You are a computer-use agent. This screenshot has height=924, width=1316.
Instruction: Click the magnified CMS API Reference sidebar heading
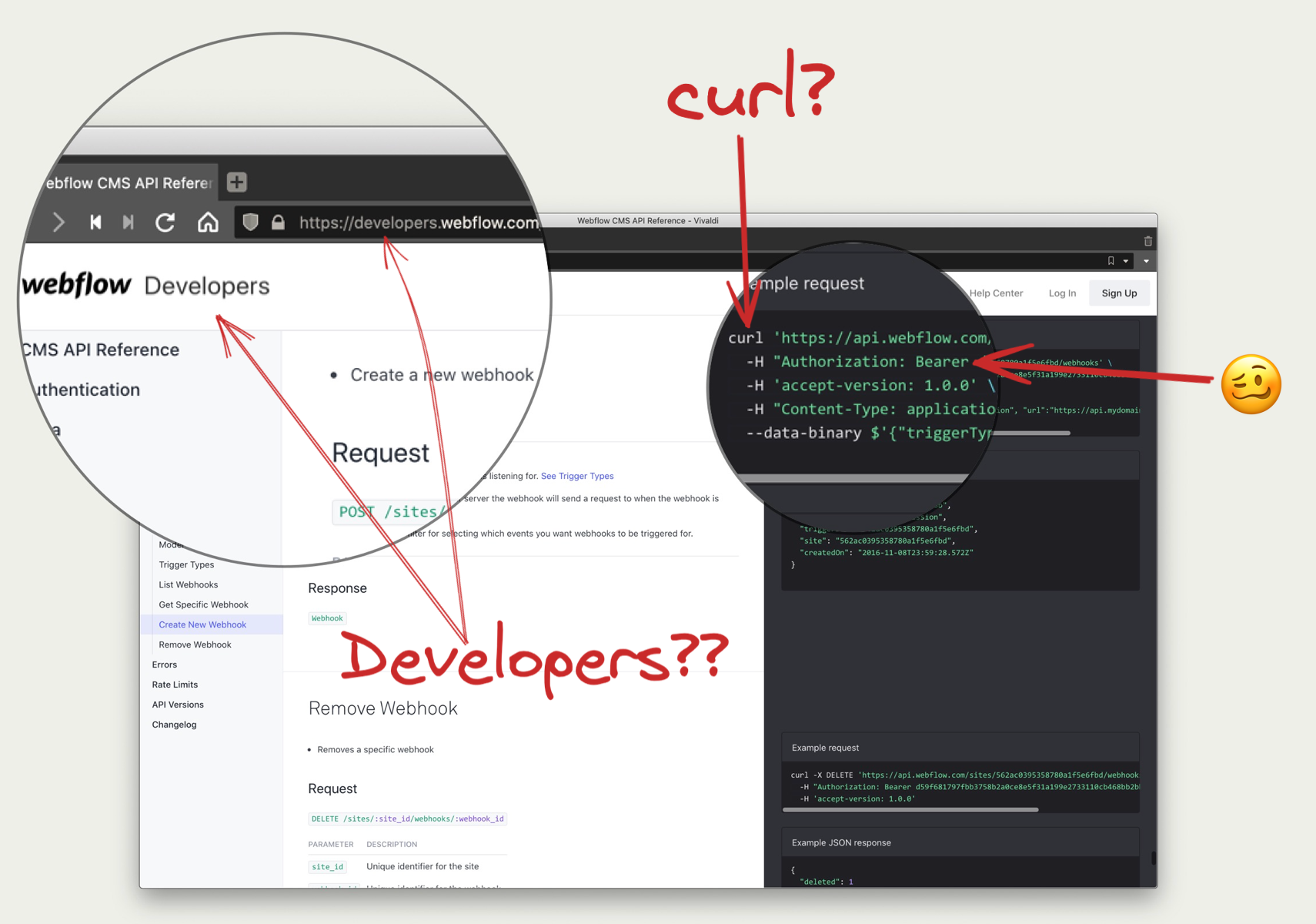click(x=101, y=350)
